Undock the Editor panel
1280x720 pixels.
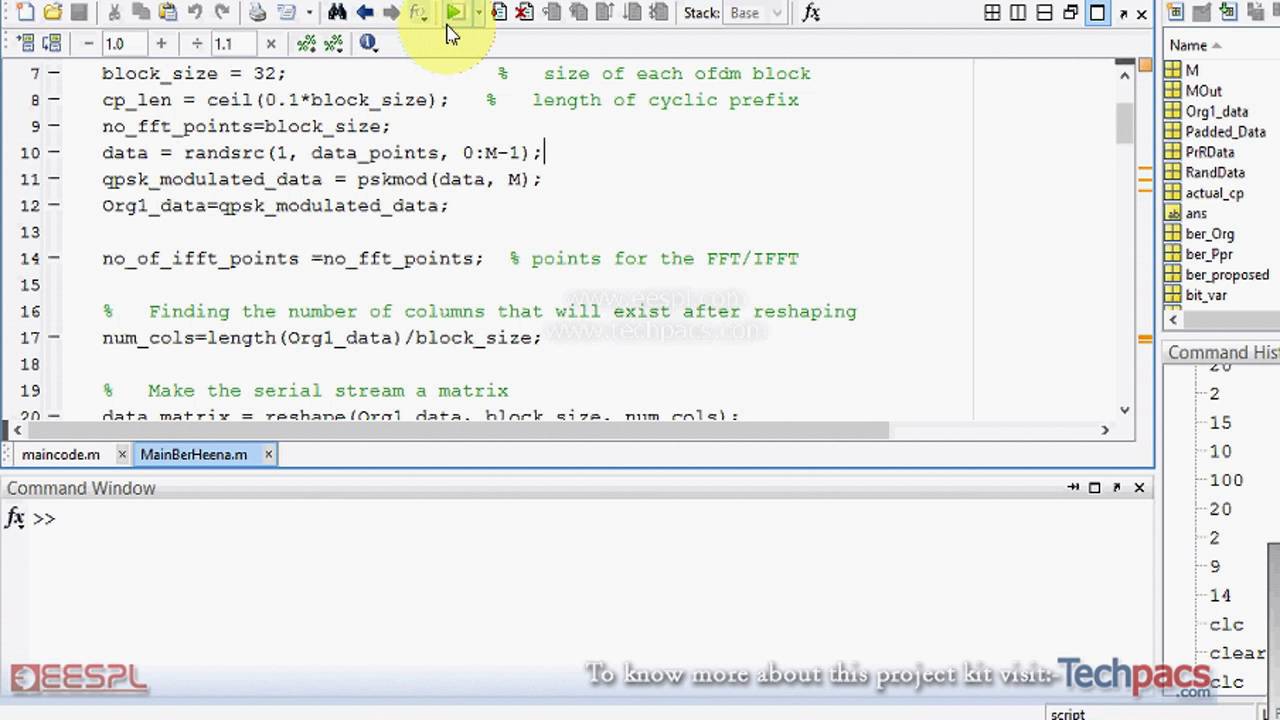click(x=1123, y=14)
